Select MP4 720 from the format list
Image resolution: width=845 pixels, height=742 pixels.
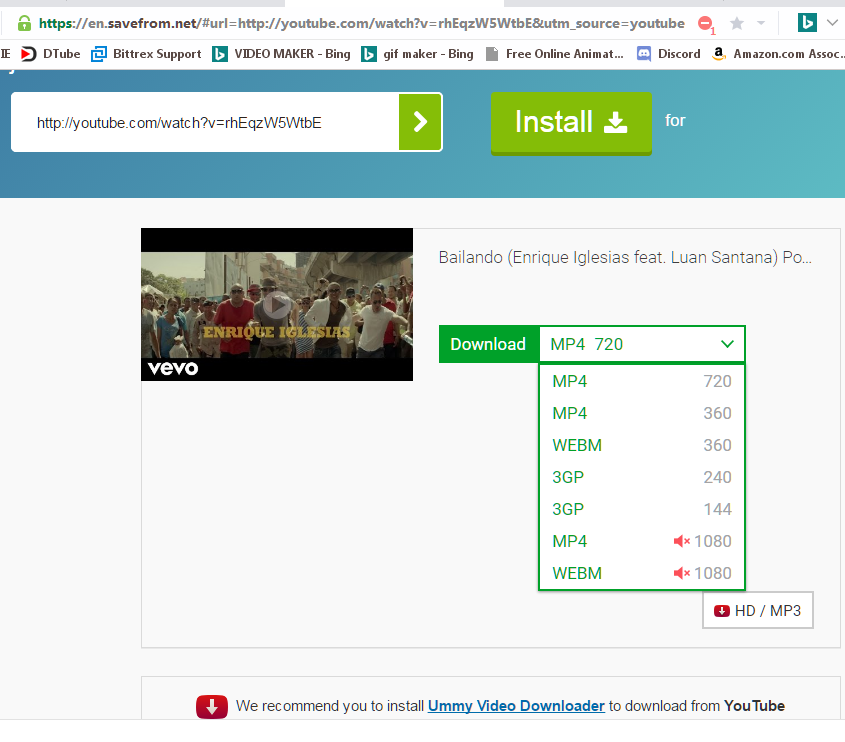pos(641,381)
